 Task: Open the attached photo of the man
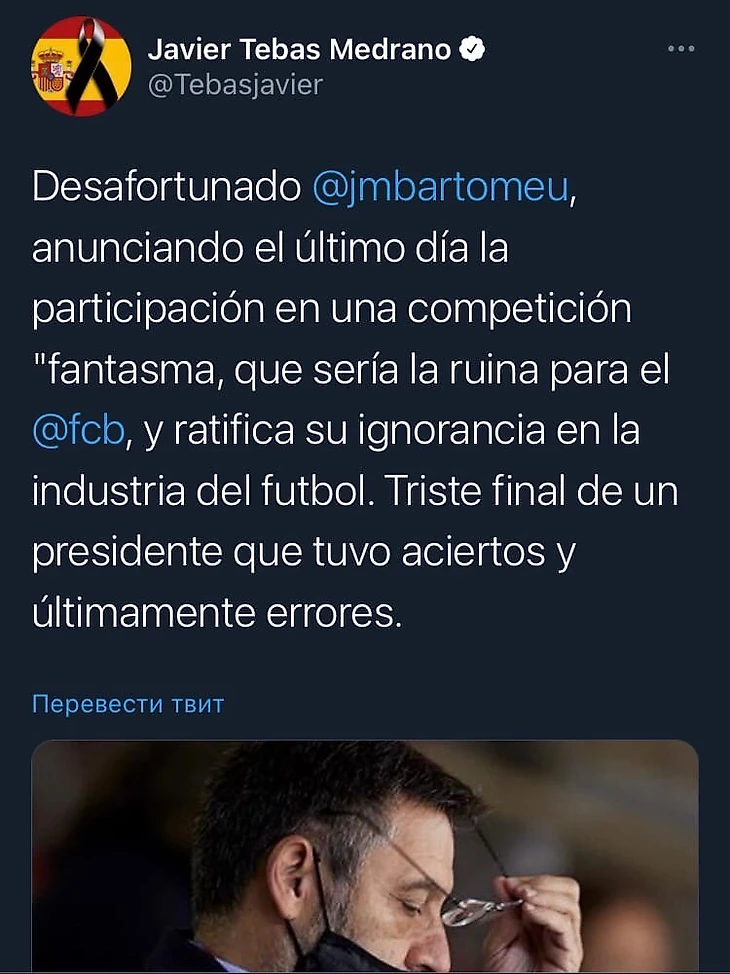(x=365, y=856)
